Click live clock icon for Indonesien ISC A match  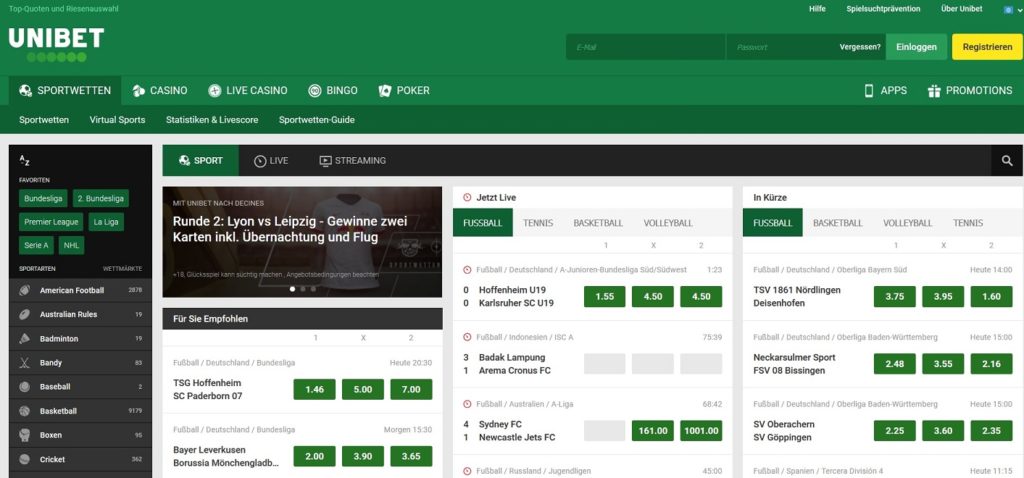(467, 337)
